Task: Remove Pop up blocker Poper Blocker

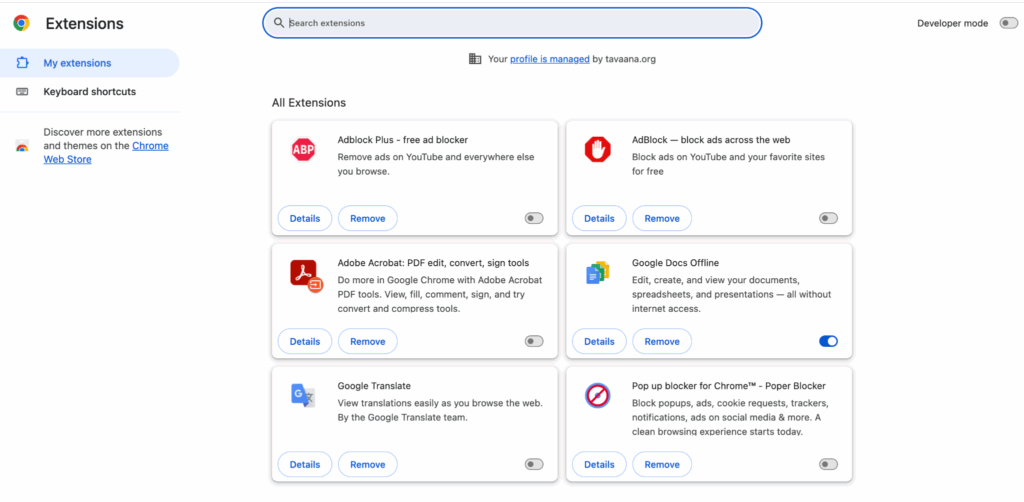Action: pos(662,464)
